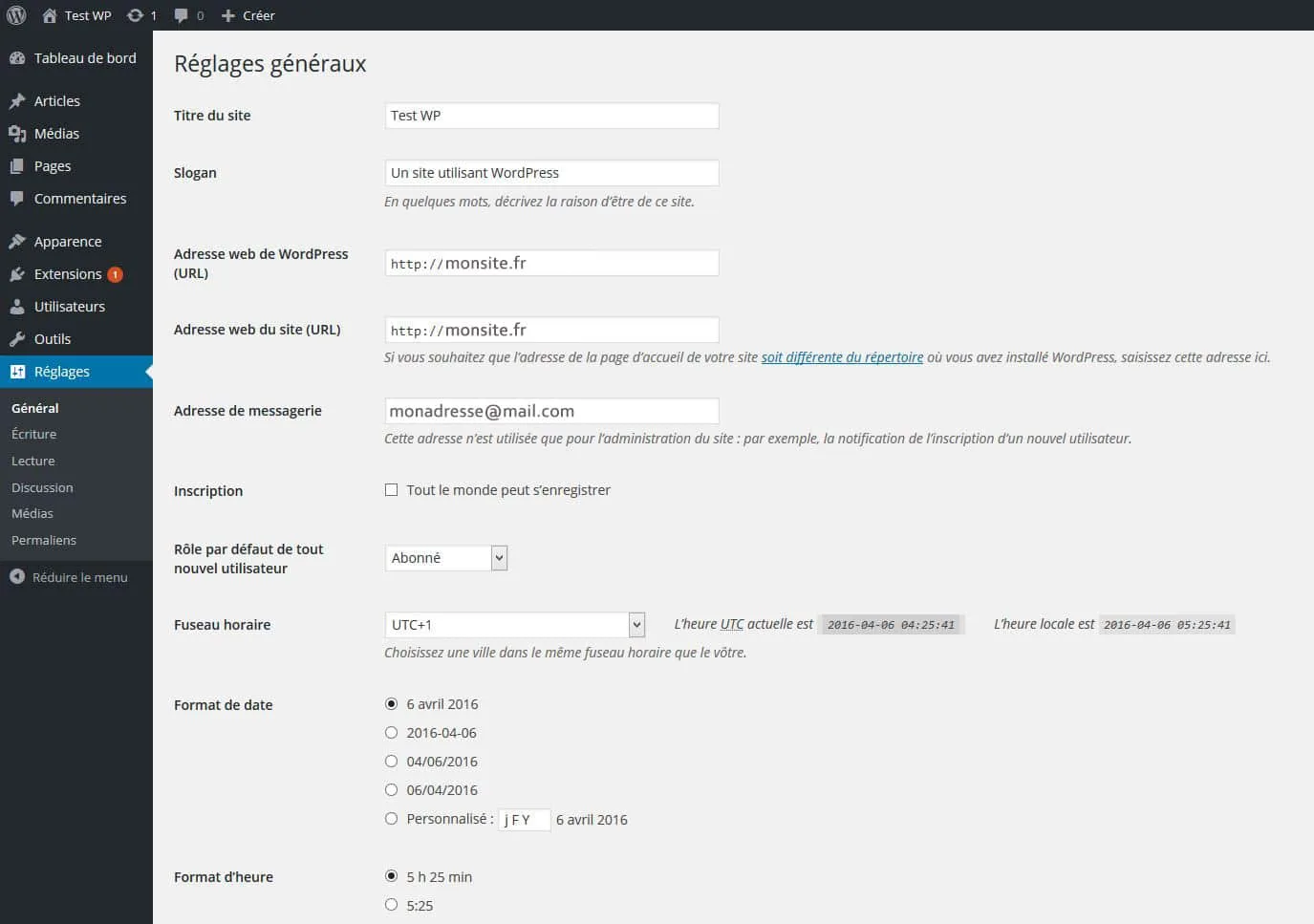Select date format 2016-04-06

coord(391,733)
